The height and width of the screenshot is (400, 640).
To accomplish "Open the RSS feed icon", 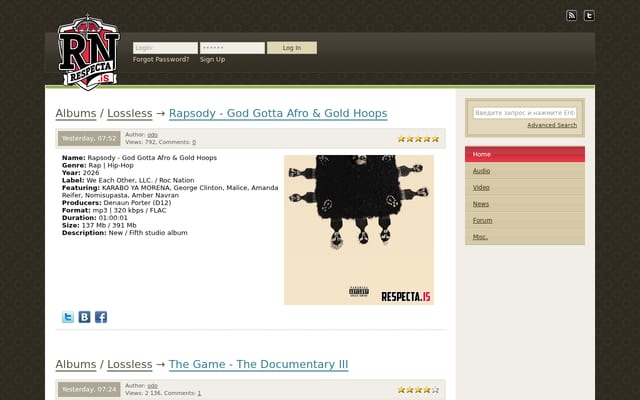I will [571, 16].
